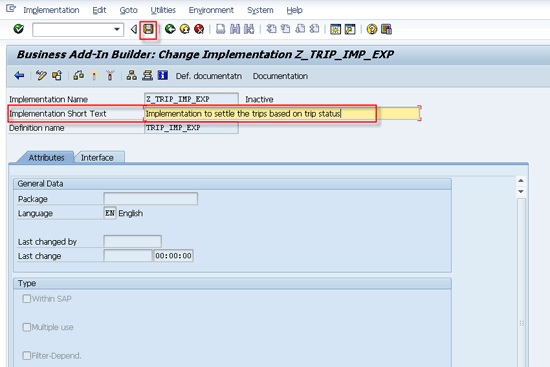Click the General Data group header
550x367 pixels.
(x=232, y=184)
